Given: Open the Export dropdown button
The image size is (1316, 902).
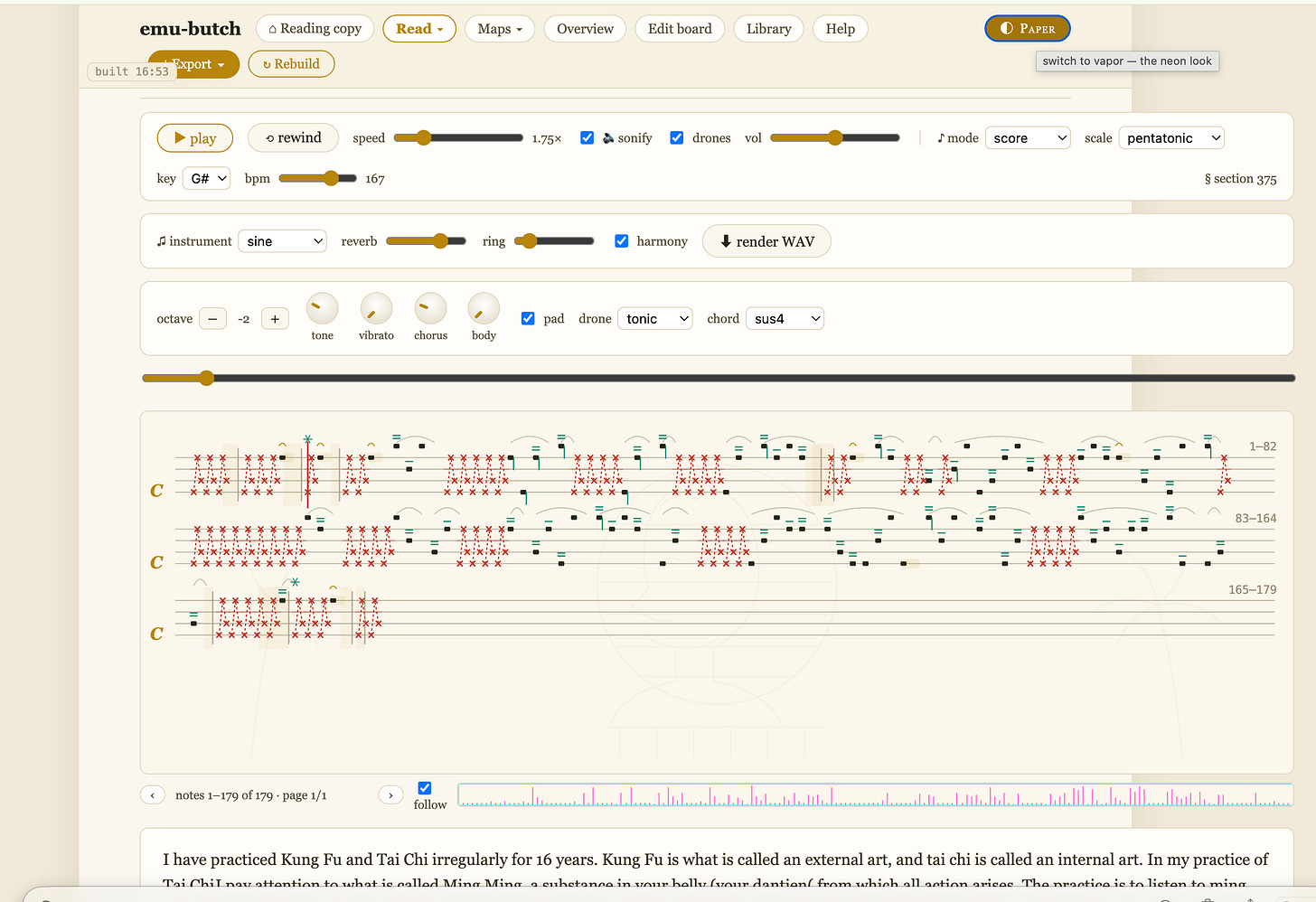Looking at the screenshot, I should [199, 64].
